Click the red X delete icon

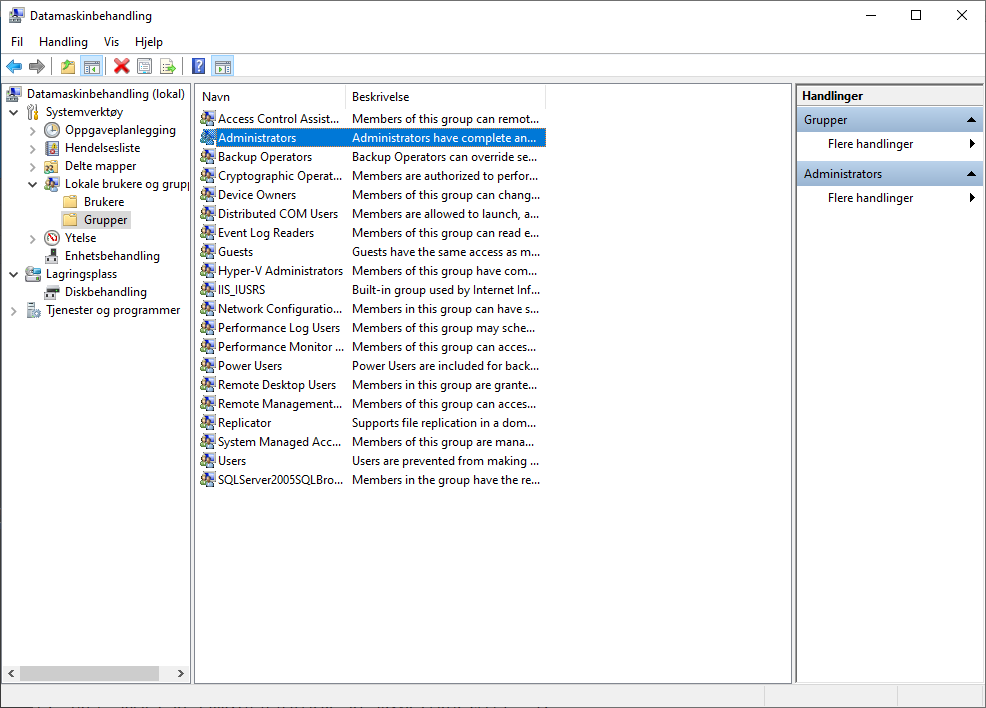[122, 67]
